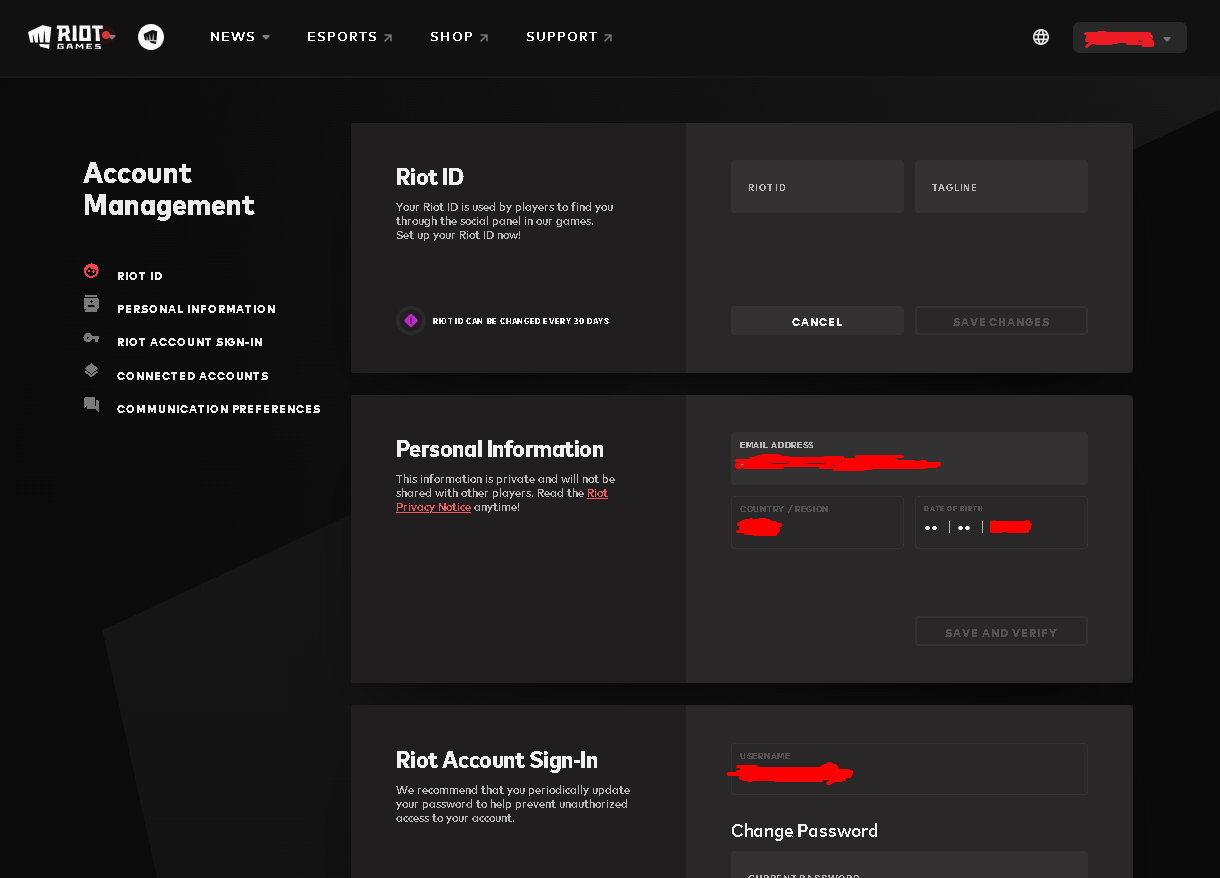1220x878 pixels.
Task: Jump to Riot Account Sign-In section
Action: pyautogui.click(x=190, y=342)
